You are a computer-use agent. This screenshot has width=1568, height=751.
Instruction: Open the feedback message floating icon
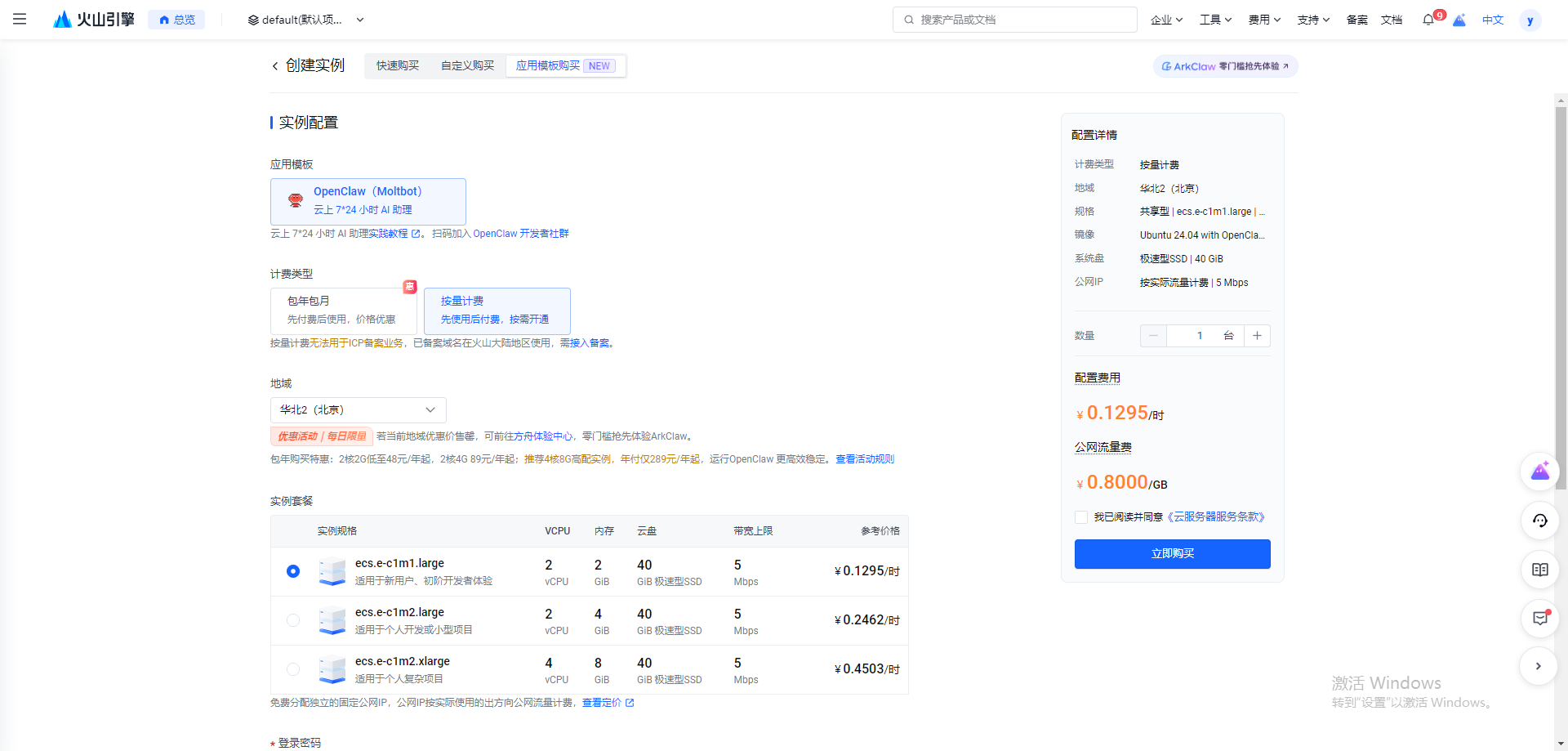pos(1539,619)
